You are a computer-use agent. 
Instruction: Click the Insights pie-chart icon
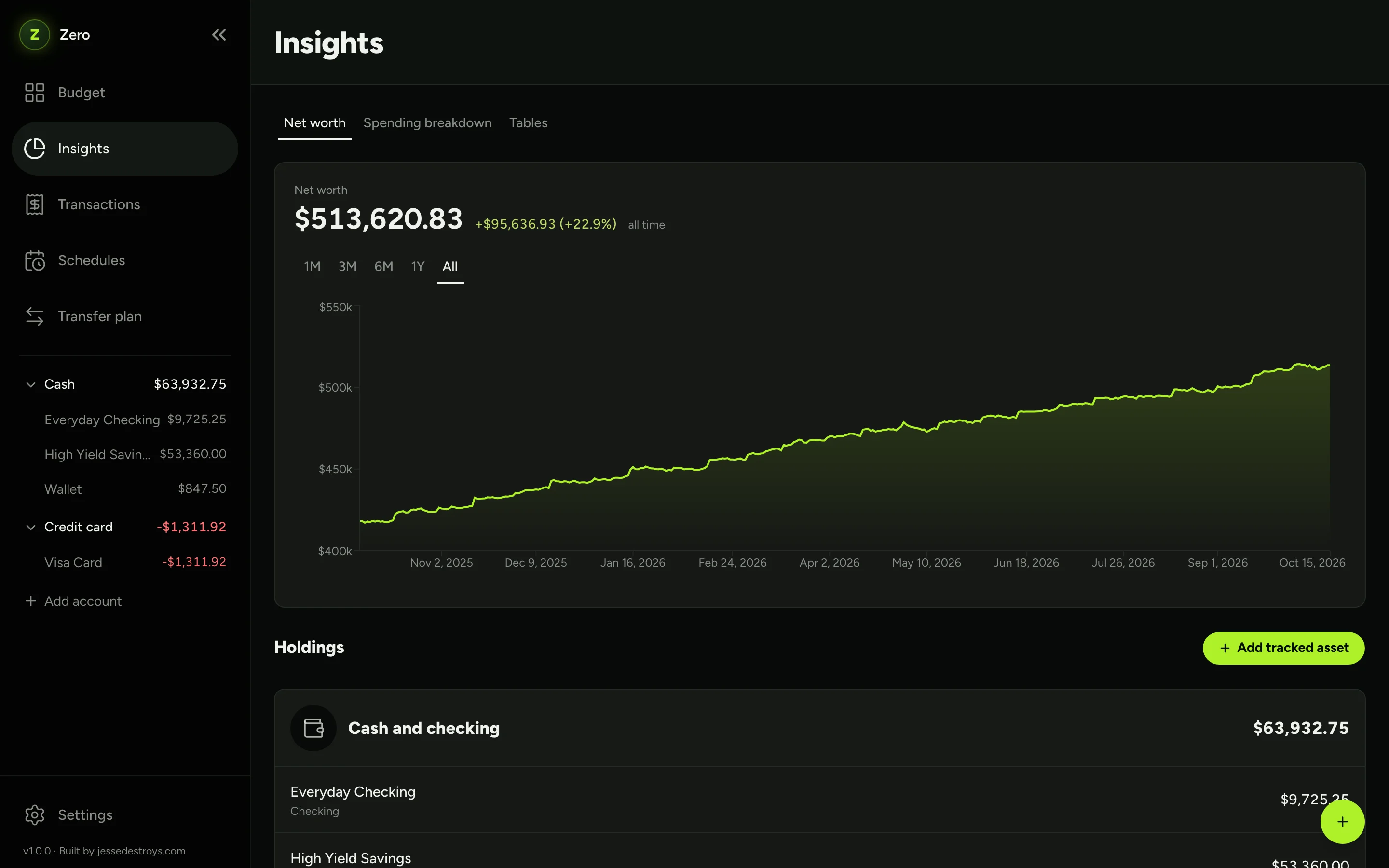pos(34,148)
